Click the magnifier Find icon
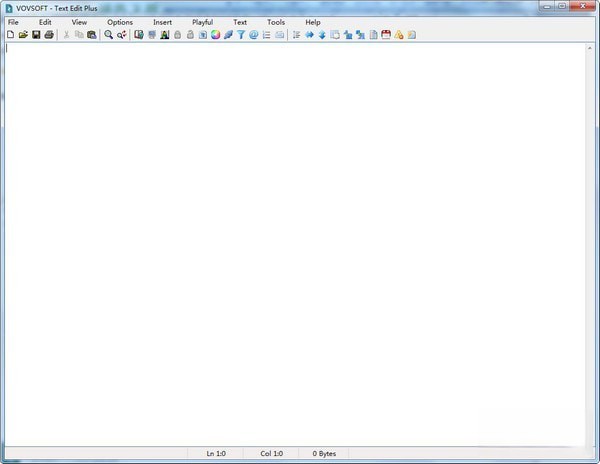Viewport: 600px width, 464px height. pyautogui.click(x=109, y=35)
